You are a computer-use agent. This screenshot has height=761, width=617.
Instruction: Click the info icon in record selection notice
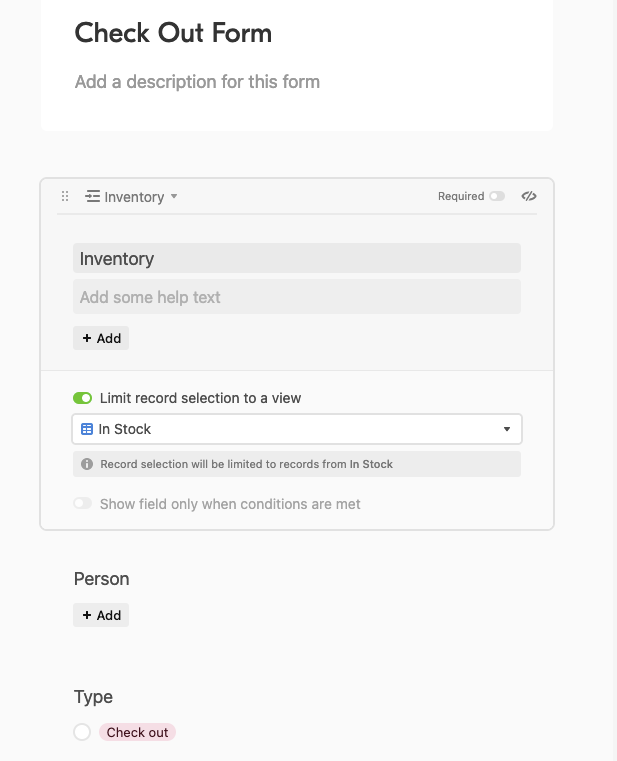click(x=87, y=464)
